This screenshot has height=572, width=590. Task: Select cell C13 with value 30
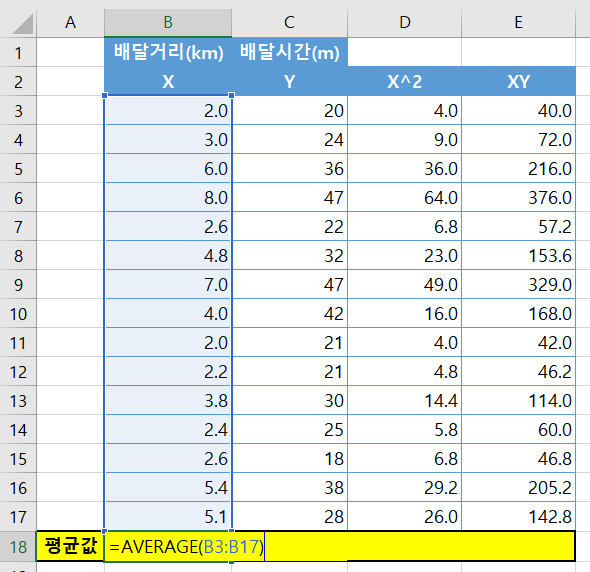(x=289, y=400)
